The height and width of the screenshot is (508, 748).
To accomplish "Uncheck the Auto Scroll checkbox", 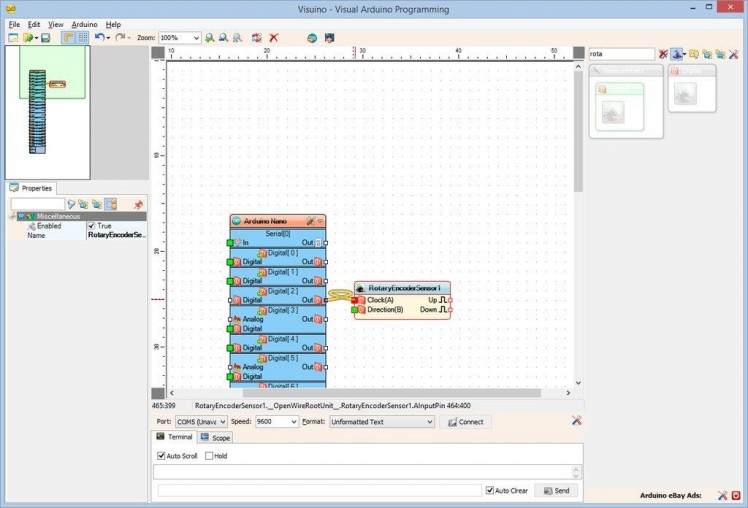I will (x=162, y=456).
